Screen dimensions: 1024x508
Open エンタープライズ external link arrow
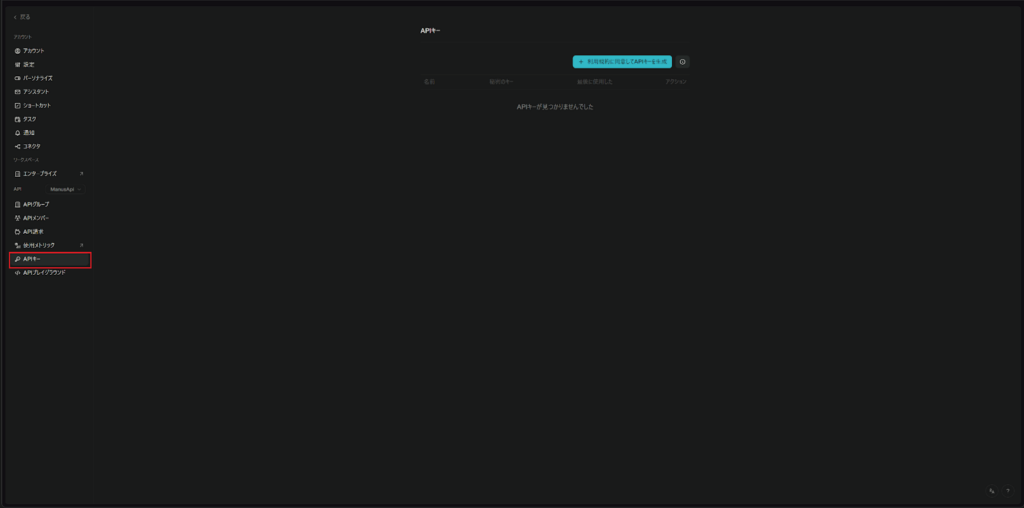click(81, 173)
